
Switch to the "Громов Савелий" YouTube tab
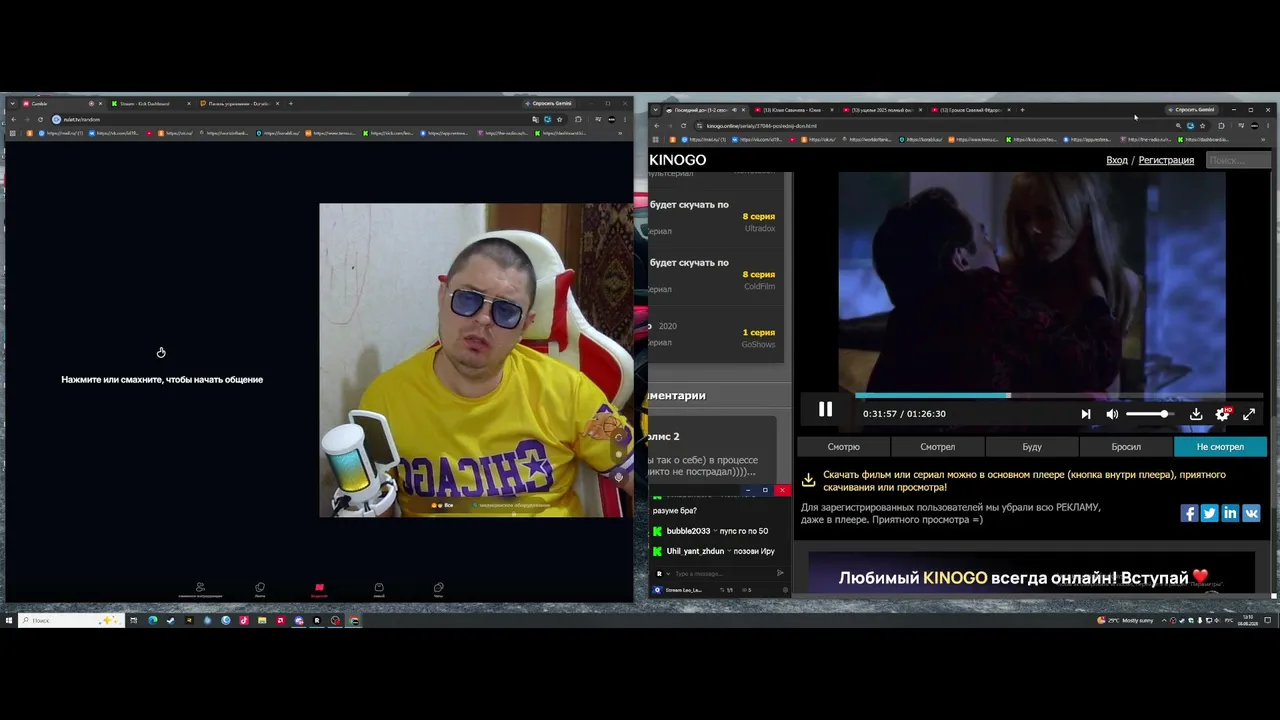click(x=970, y=110)
